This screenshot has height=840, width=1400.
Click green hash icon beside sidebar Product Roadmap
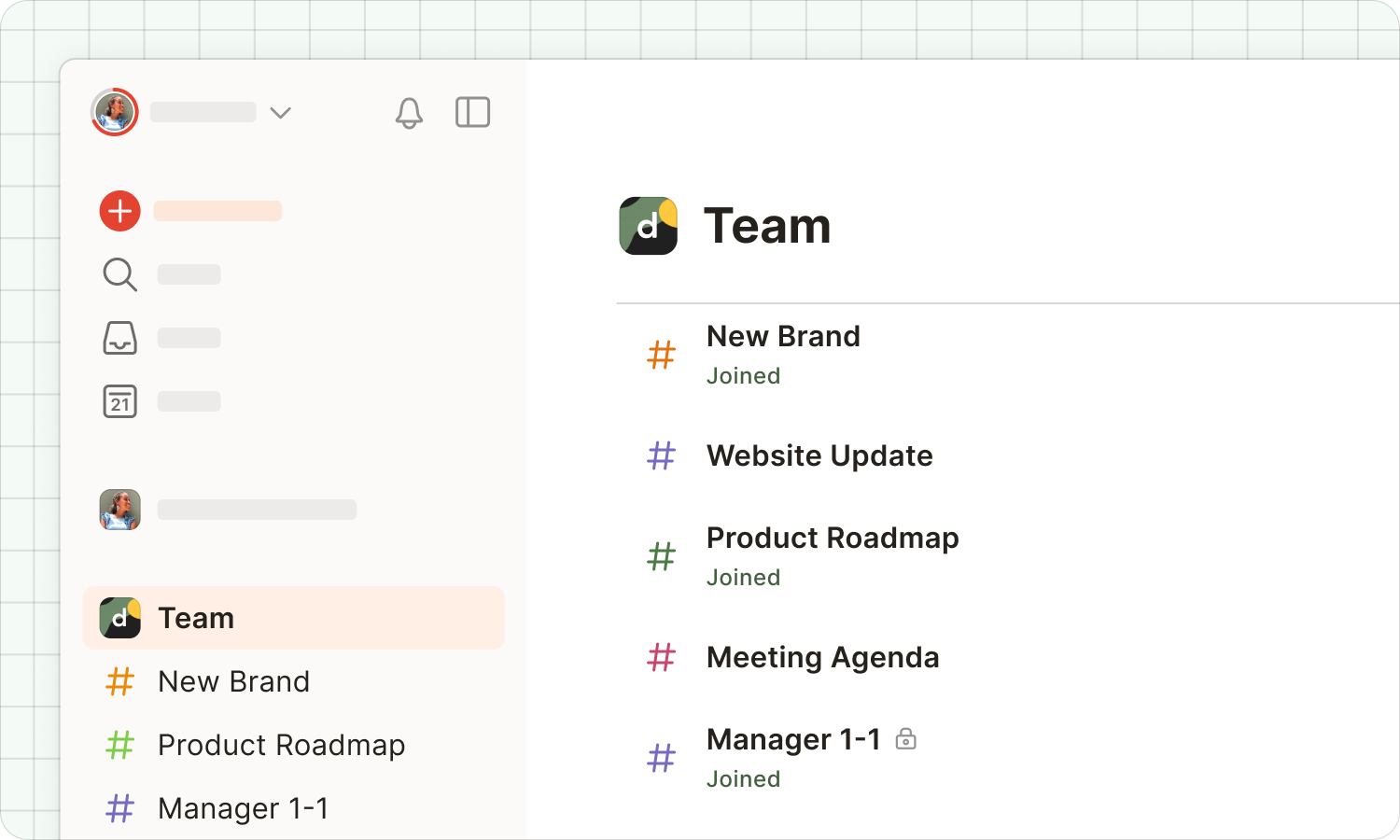tap(120, 745)
